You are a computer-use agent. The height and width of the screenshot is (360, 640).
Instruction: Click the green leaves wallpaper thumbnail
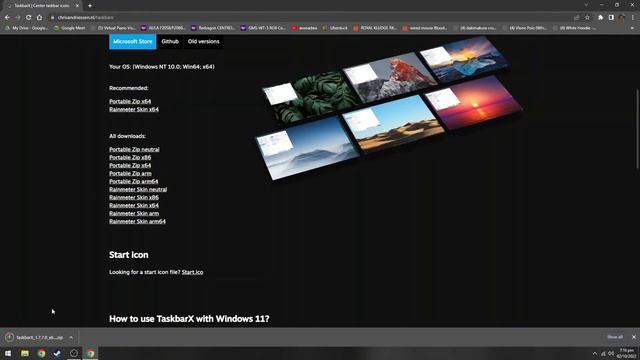click(x=311, y=97)
